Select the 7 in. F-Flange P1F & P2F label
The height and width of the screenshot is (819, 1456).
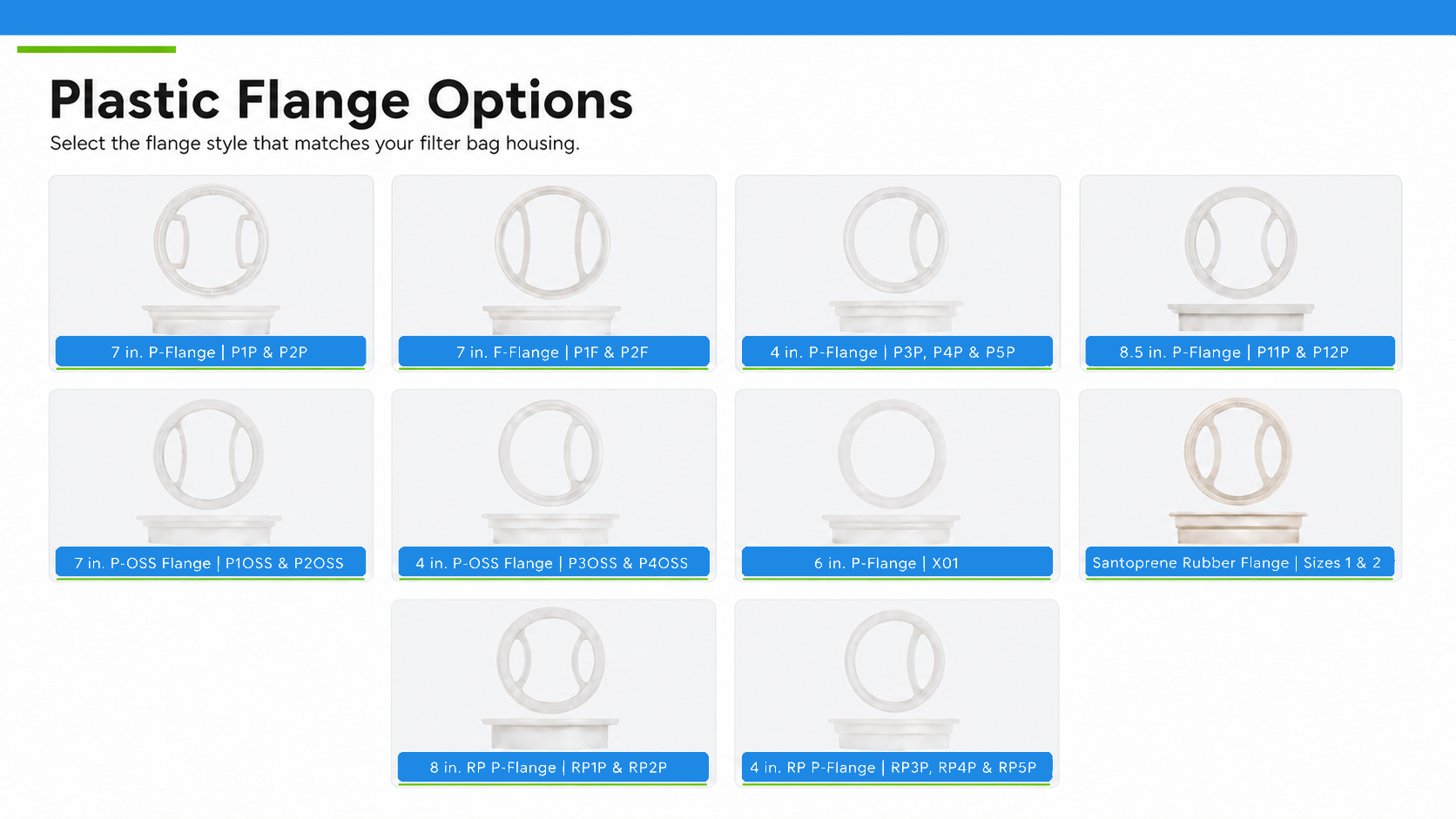554,352
